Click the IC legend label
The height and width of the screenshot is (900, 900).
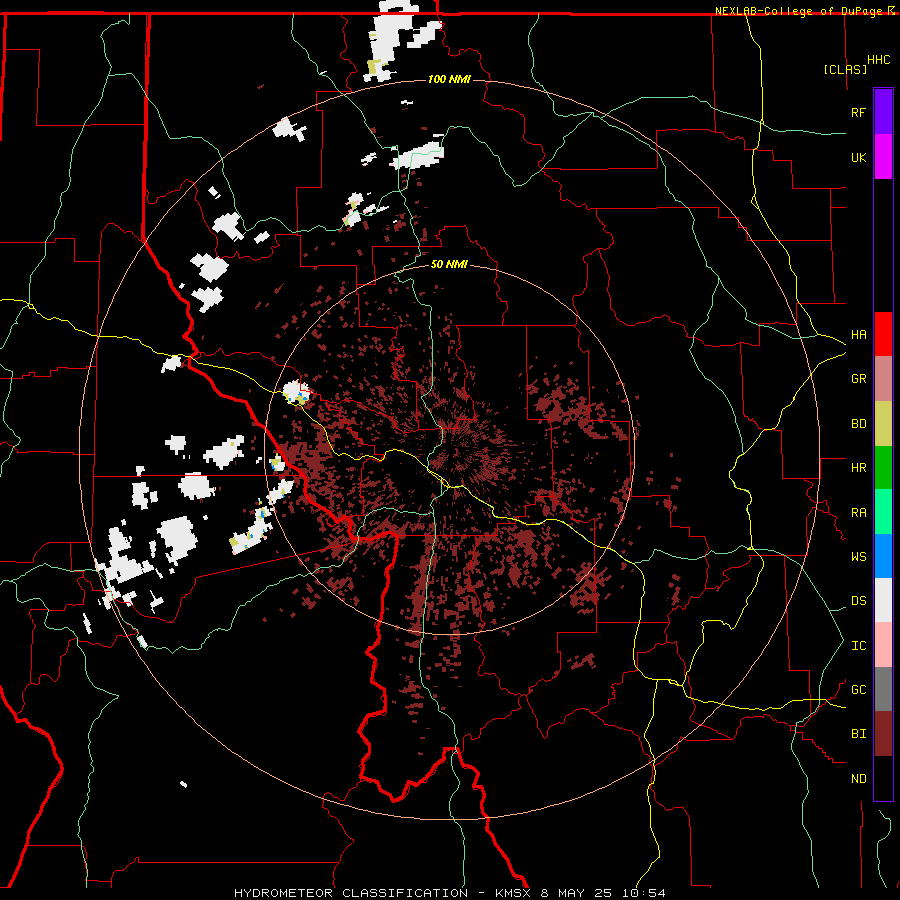pos(858,645)
